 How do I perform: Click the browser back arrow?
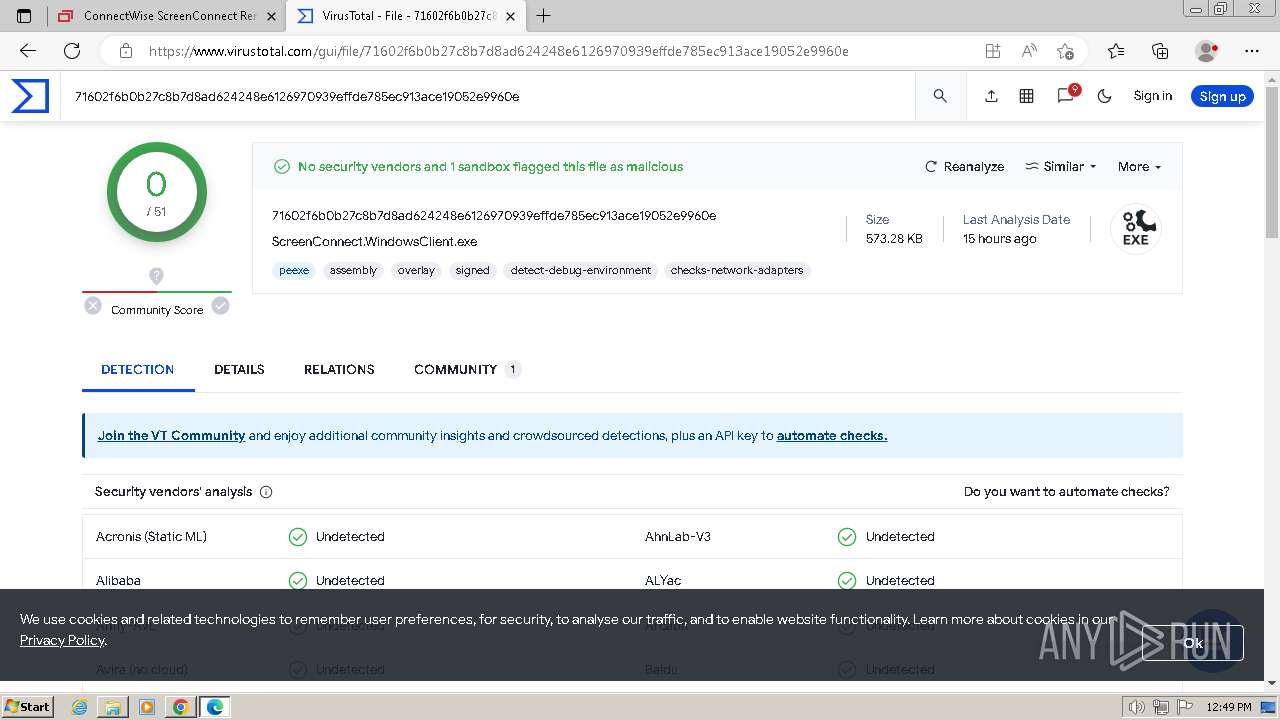pyautogui.click(x=28, y=51)
